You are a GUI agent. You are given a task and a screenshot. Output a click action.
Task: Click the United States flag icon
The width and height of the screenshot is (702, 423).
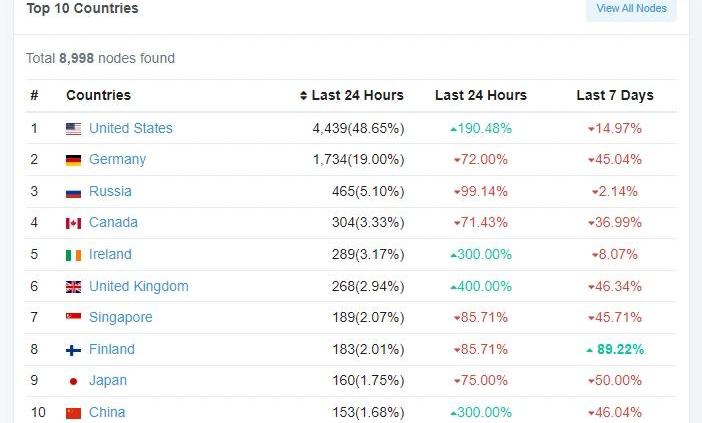point(73,129)
